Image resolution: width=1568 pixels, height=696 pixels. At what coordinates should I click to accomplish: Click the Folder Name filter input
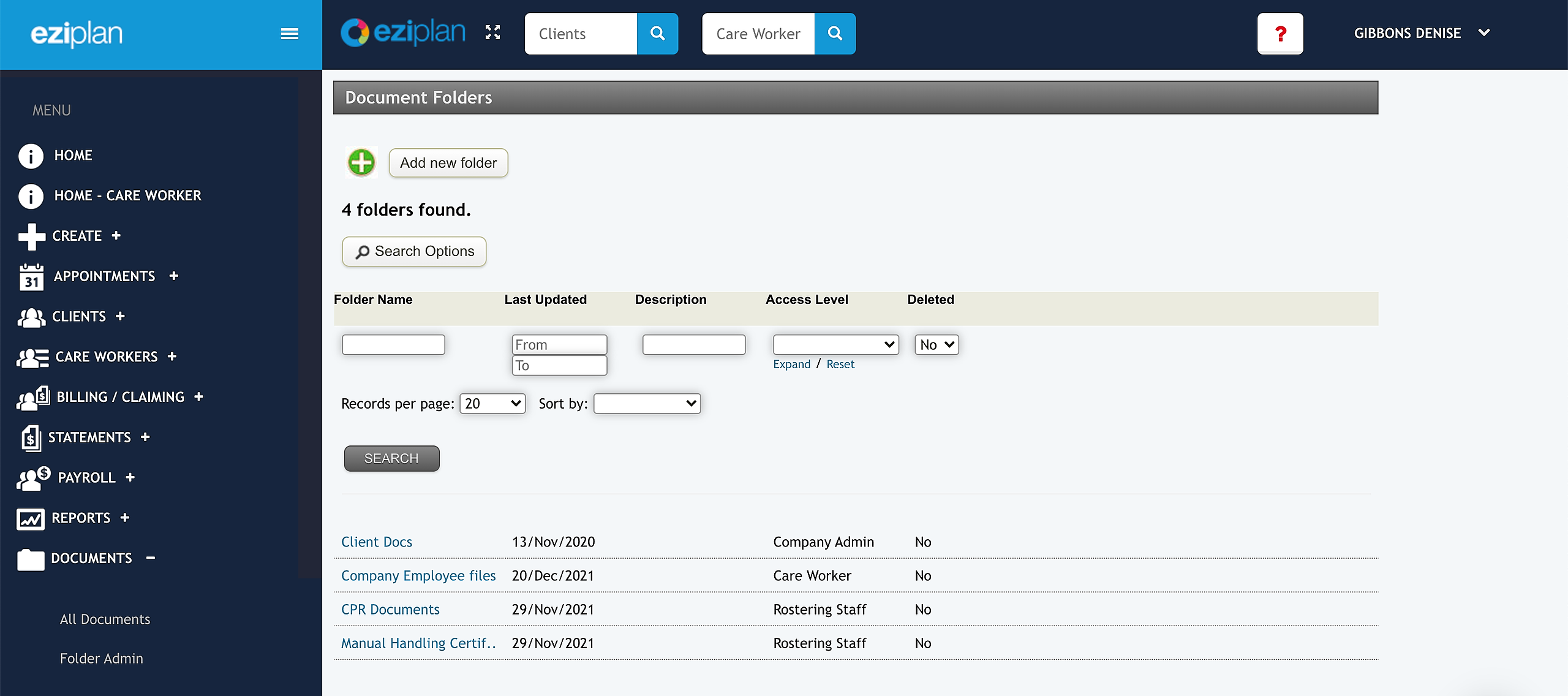[393, 345]
